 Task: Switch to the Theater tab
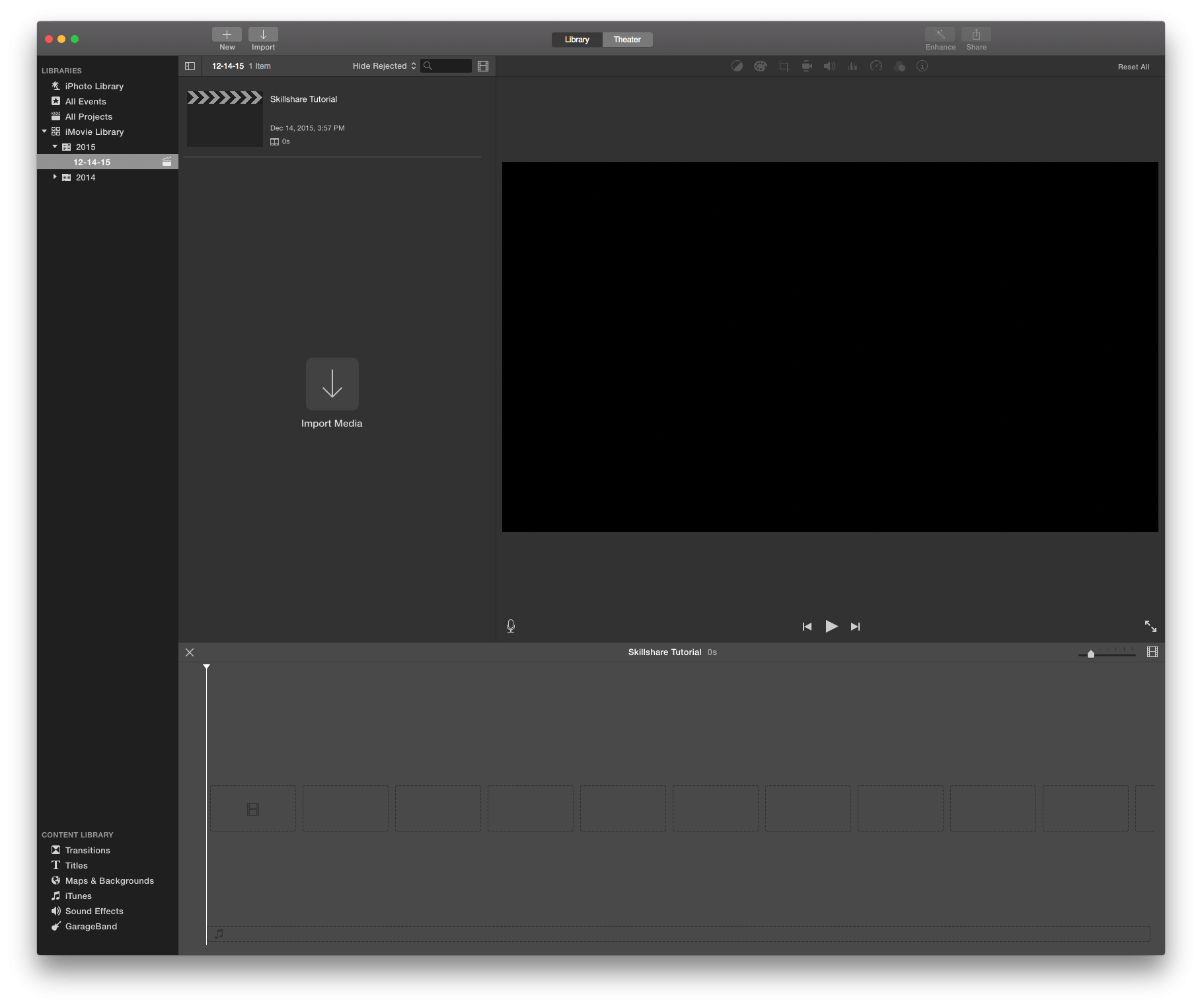click(627, 40)
